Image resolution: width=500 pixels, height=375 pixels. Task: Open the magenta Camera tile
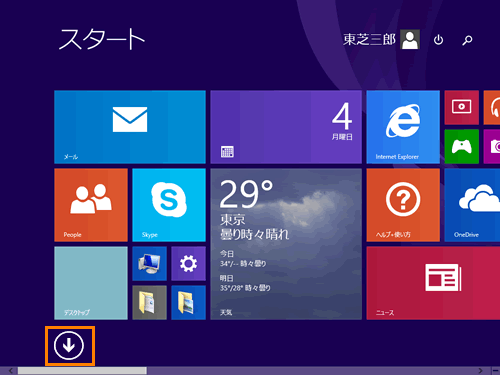(492, 146)
